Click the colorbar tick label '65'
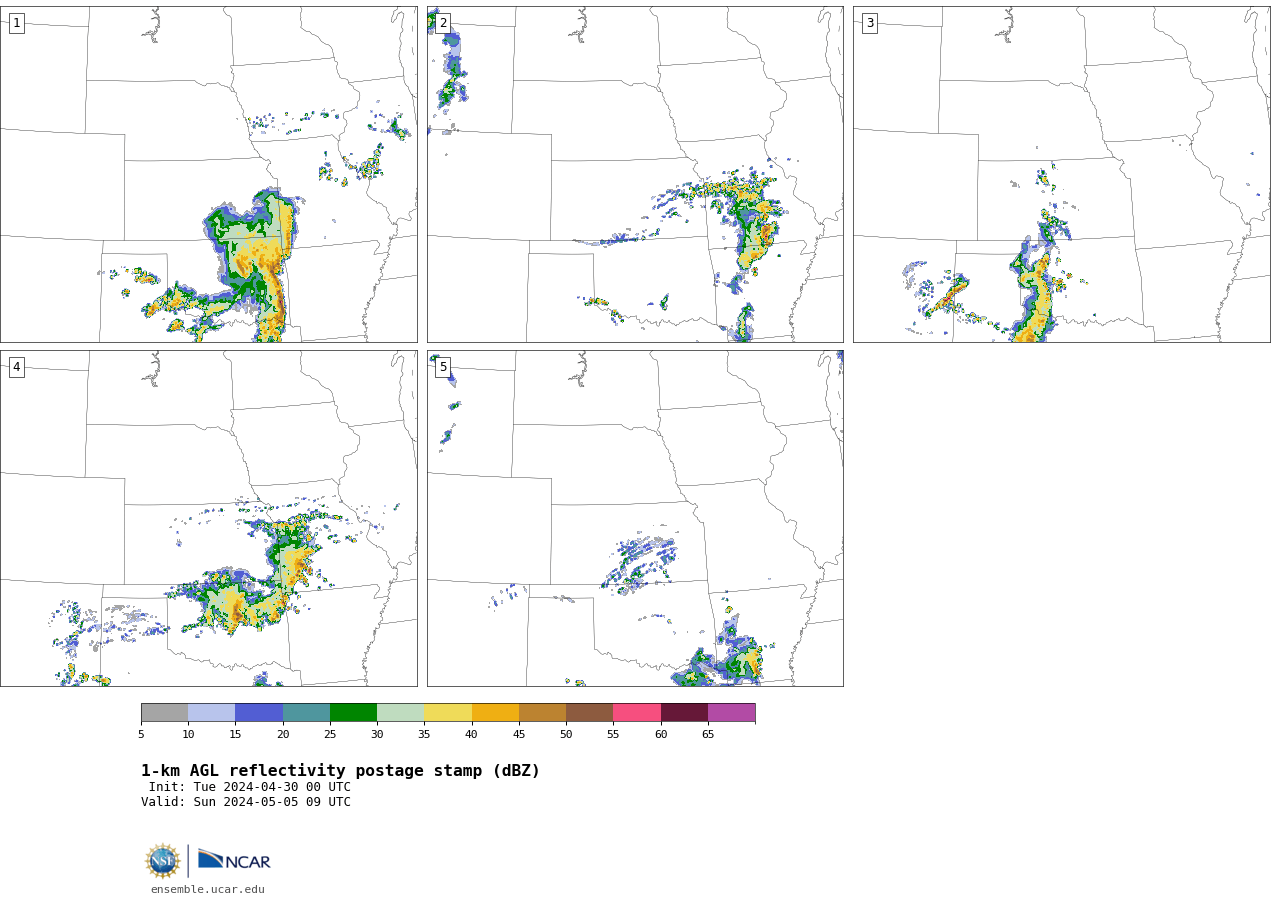The height and width of the screenshot is (901, 1280). [708, 735]
